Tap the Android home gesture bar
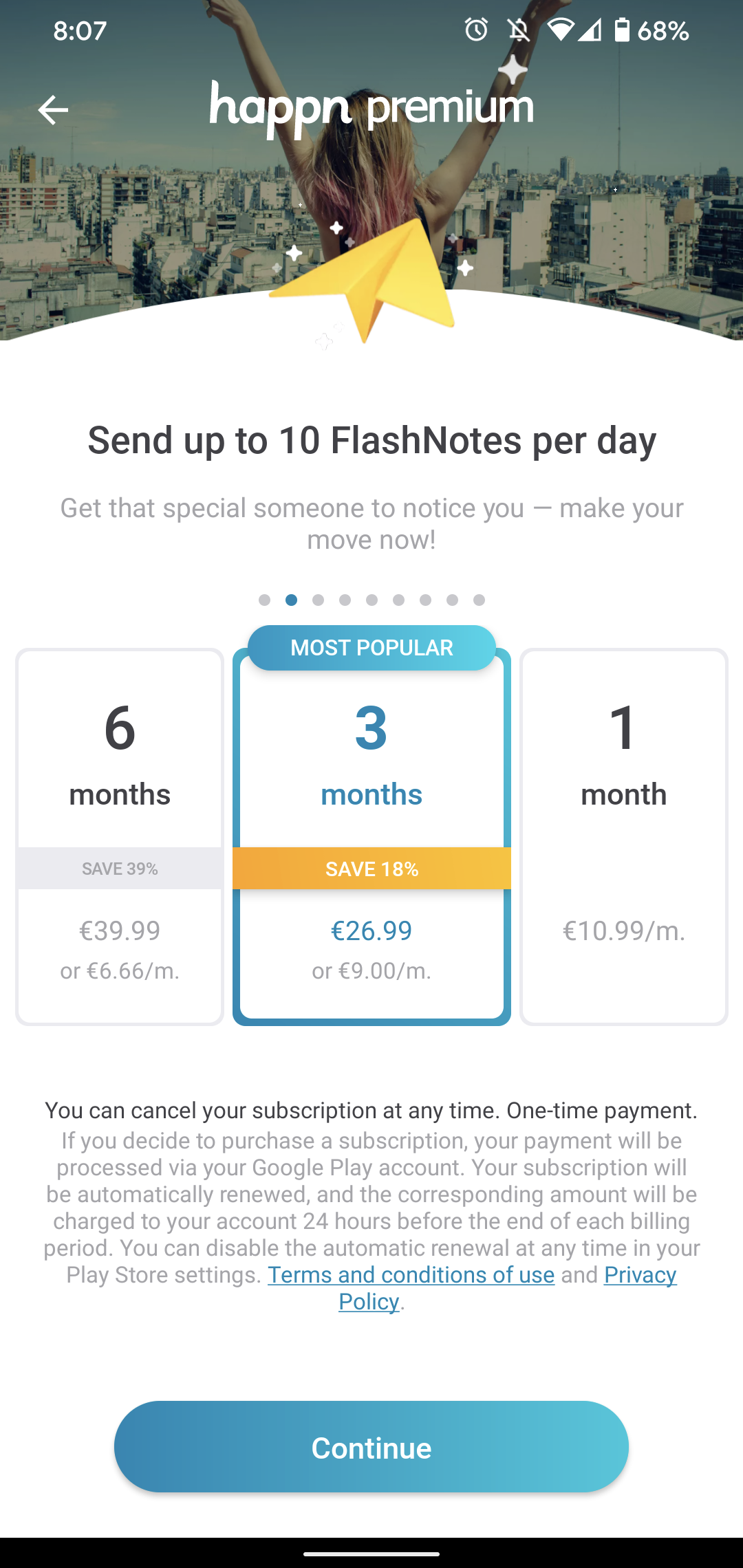Image resolution: width=743 pixels, height=1568 pixels. pos(371,1553)
